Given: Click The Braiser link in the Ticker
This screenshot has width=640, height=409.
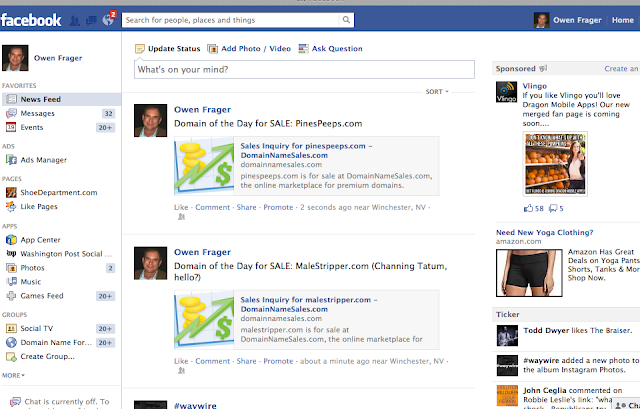Looking at the screenshot, I should pos(611,331).
